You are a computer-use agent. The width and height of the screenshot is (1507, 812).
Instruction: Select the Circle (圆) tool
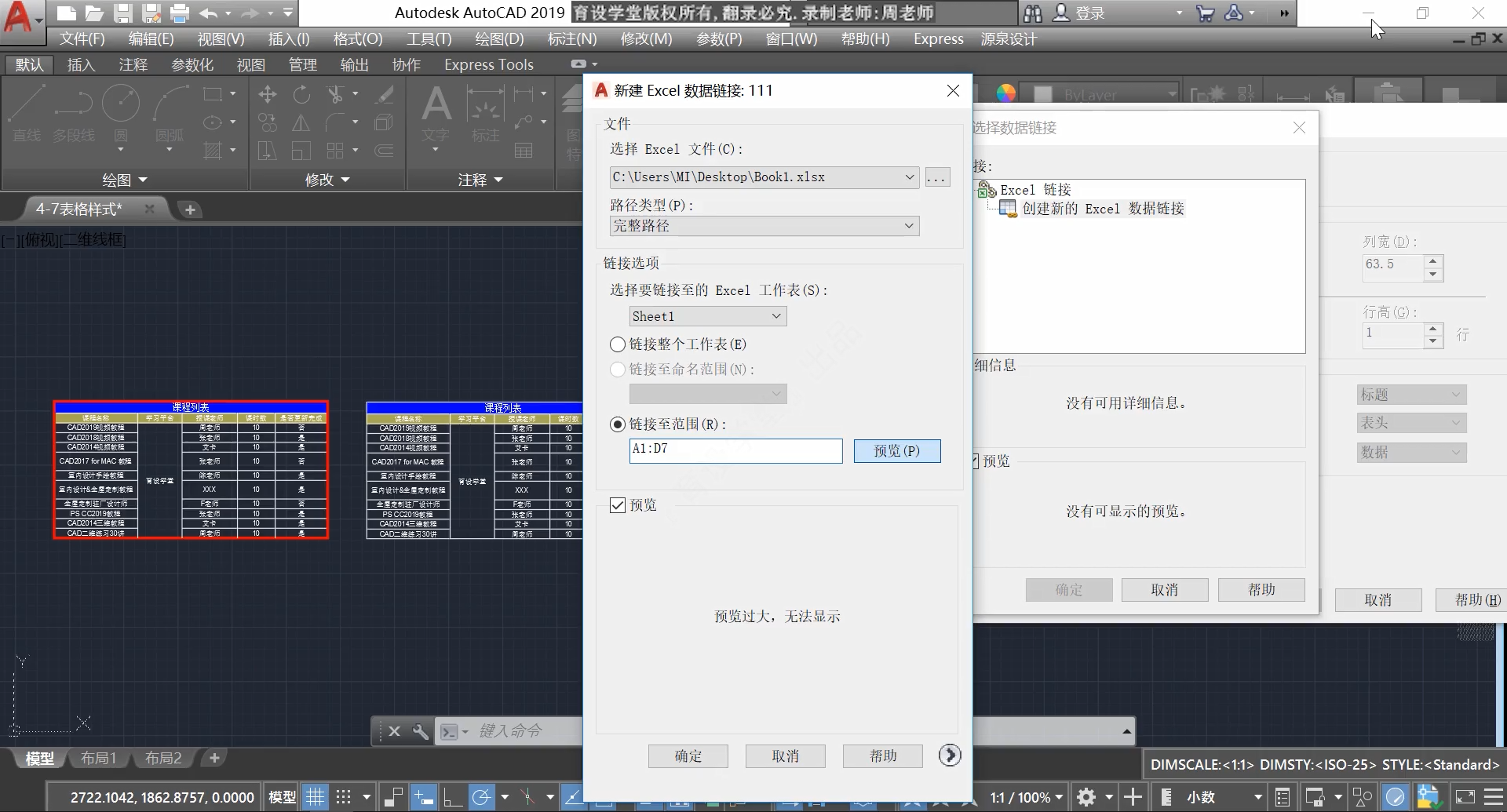121,115
